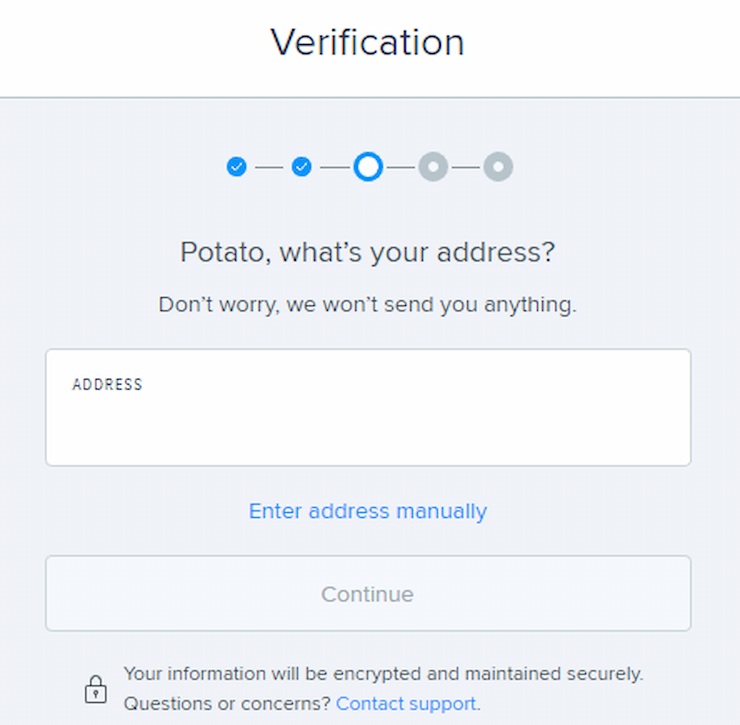Click the second completed step checkmark
This screenshot has width=740, height=725.
point(302,167)
